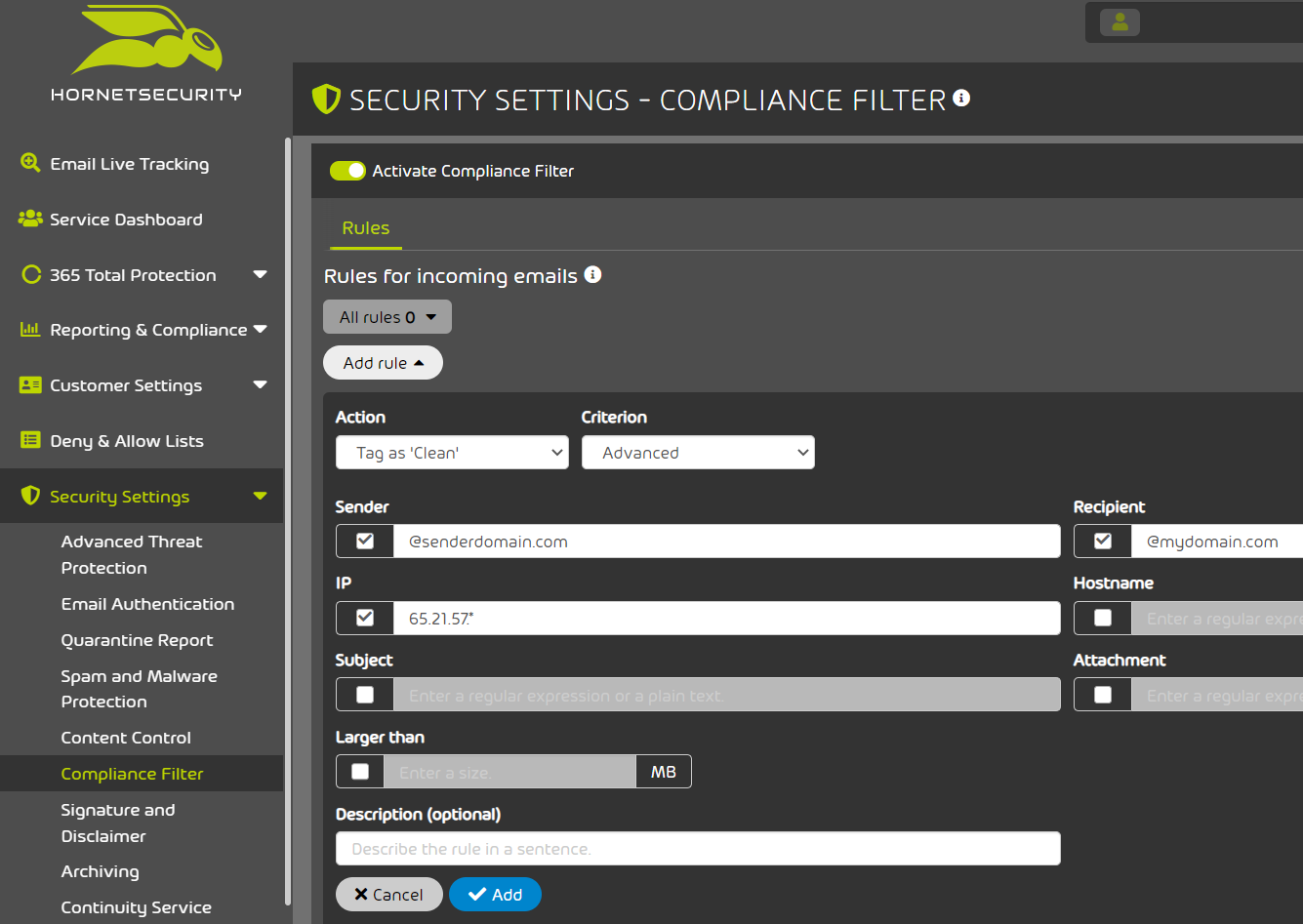Toggle the Activate Compliance Filter switch
Viewport: 1303px width, 924px height.
[347, 171]
